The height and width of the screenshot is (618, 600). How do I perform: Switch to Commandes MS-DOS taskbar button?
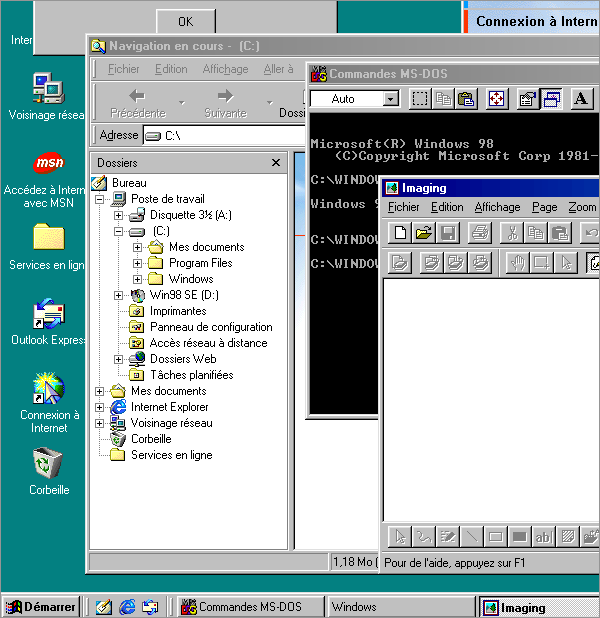251,607
